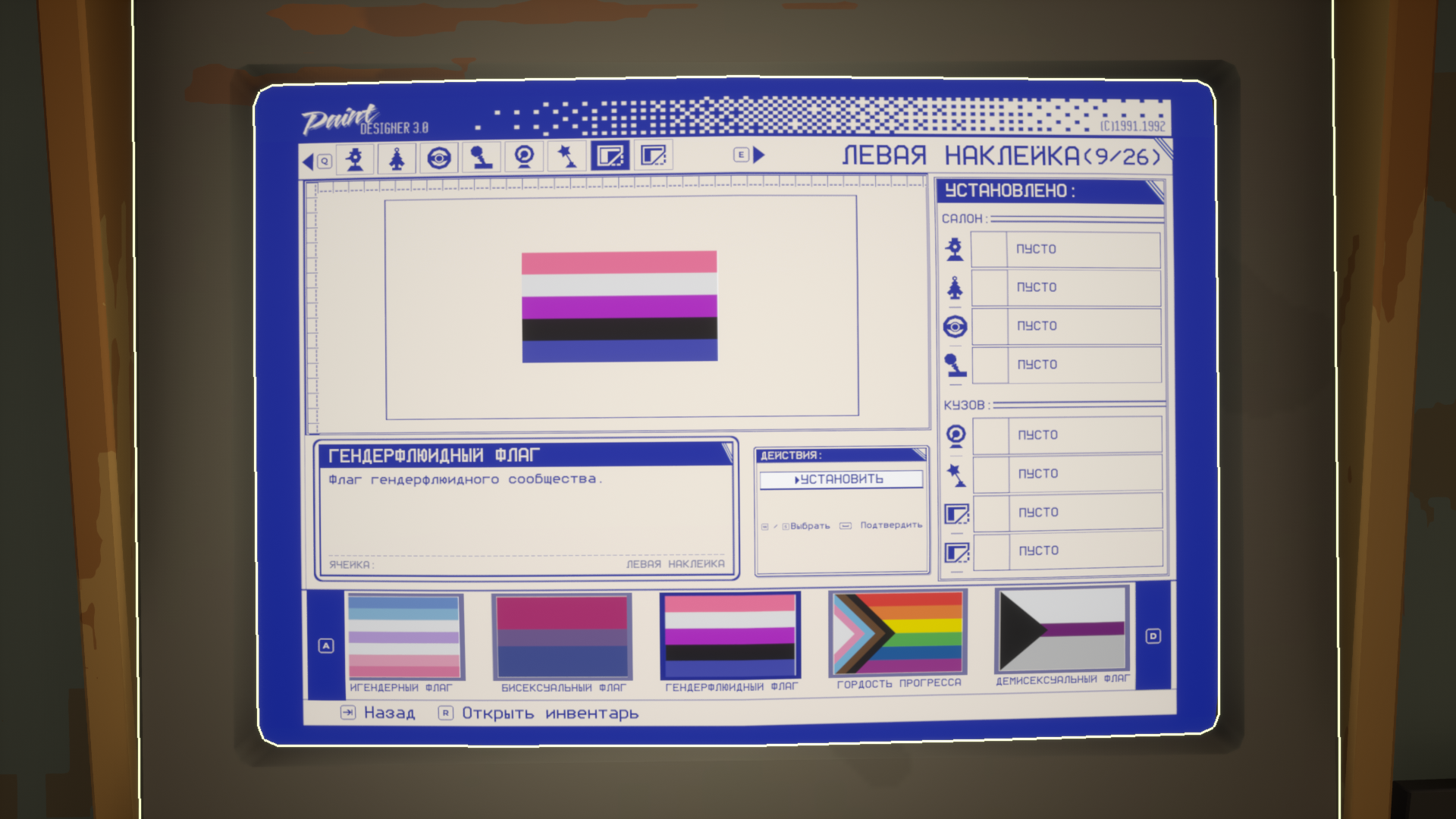Viewport: 1456px width, 819px height.
Task: Select the highlighted left sticker category icon
Action: coord(610,155)
